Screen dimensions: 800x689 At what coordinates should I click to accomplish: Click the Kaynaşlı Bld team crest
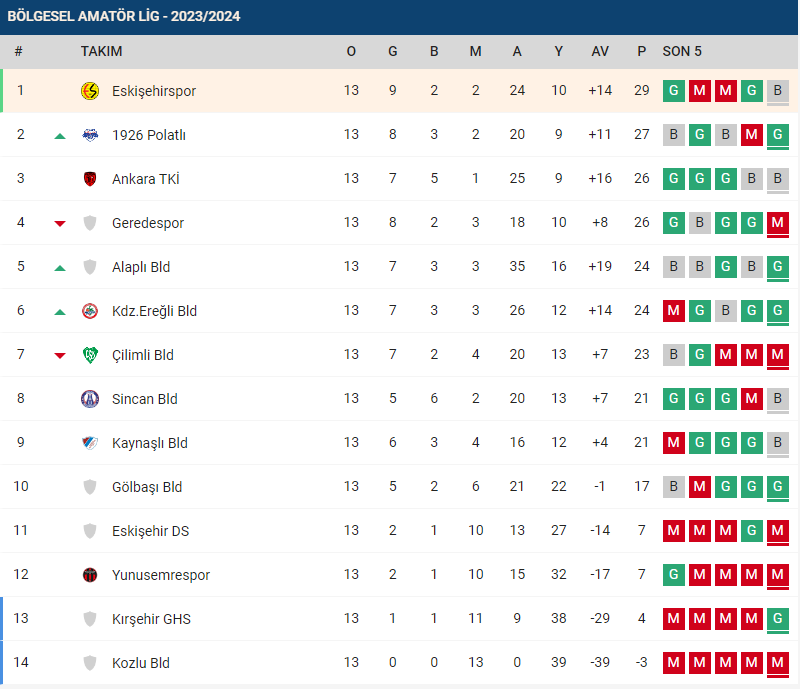pyautogui.click(x=90, y=442)
